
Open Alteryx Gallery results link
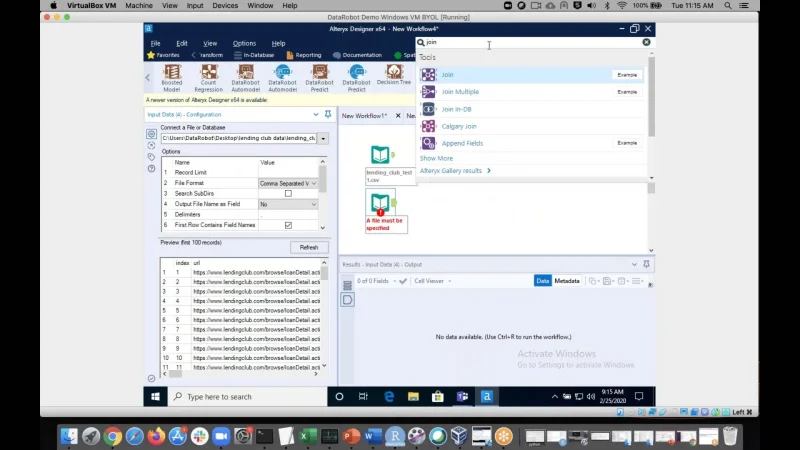455,170
